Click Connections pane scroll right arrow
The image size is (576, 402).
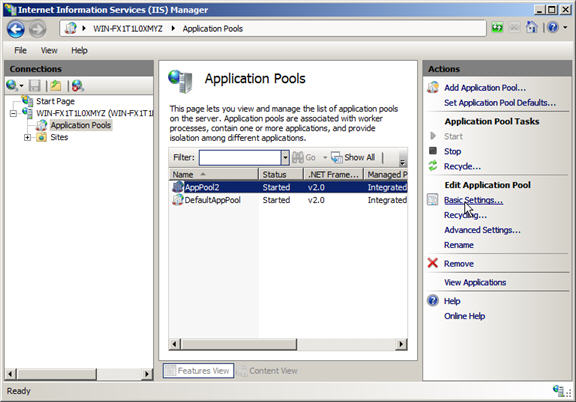click(147, 374)
